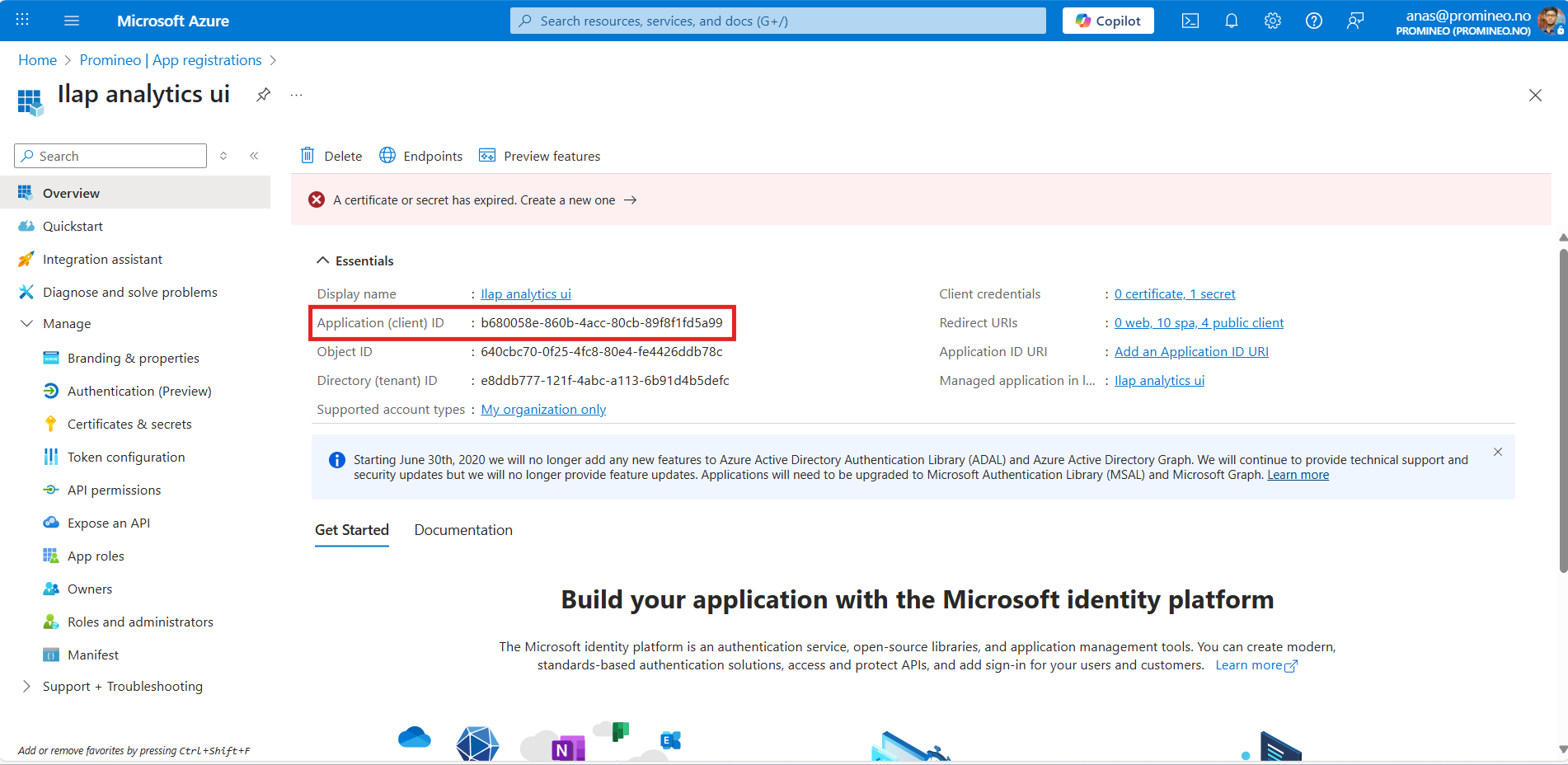This screenshot has height=765, width=1568.
Task: Click the global search resources box
Action: [x=777, y=21]
